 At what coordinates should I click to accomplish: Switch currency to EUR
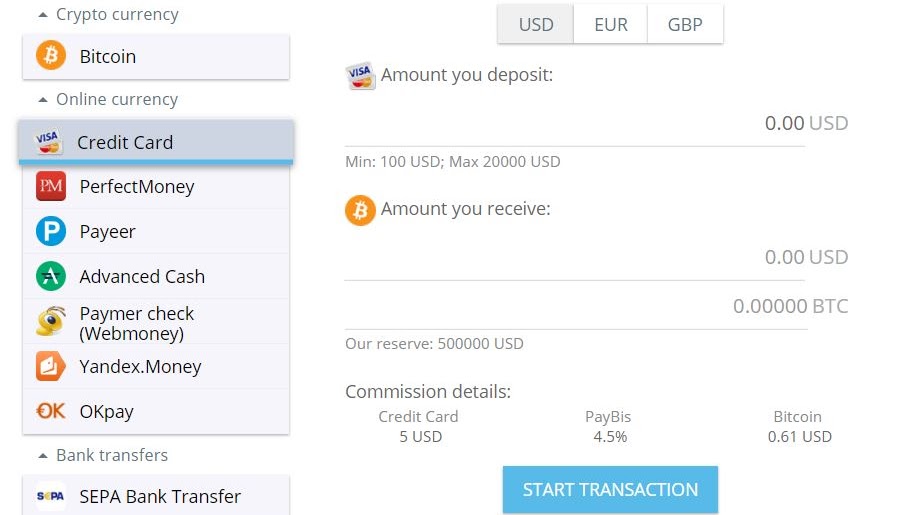(x=611, y=25)
